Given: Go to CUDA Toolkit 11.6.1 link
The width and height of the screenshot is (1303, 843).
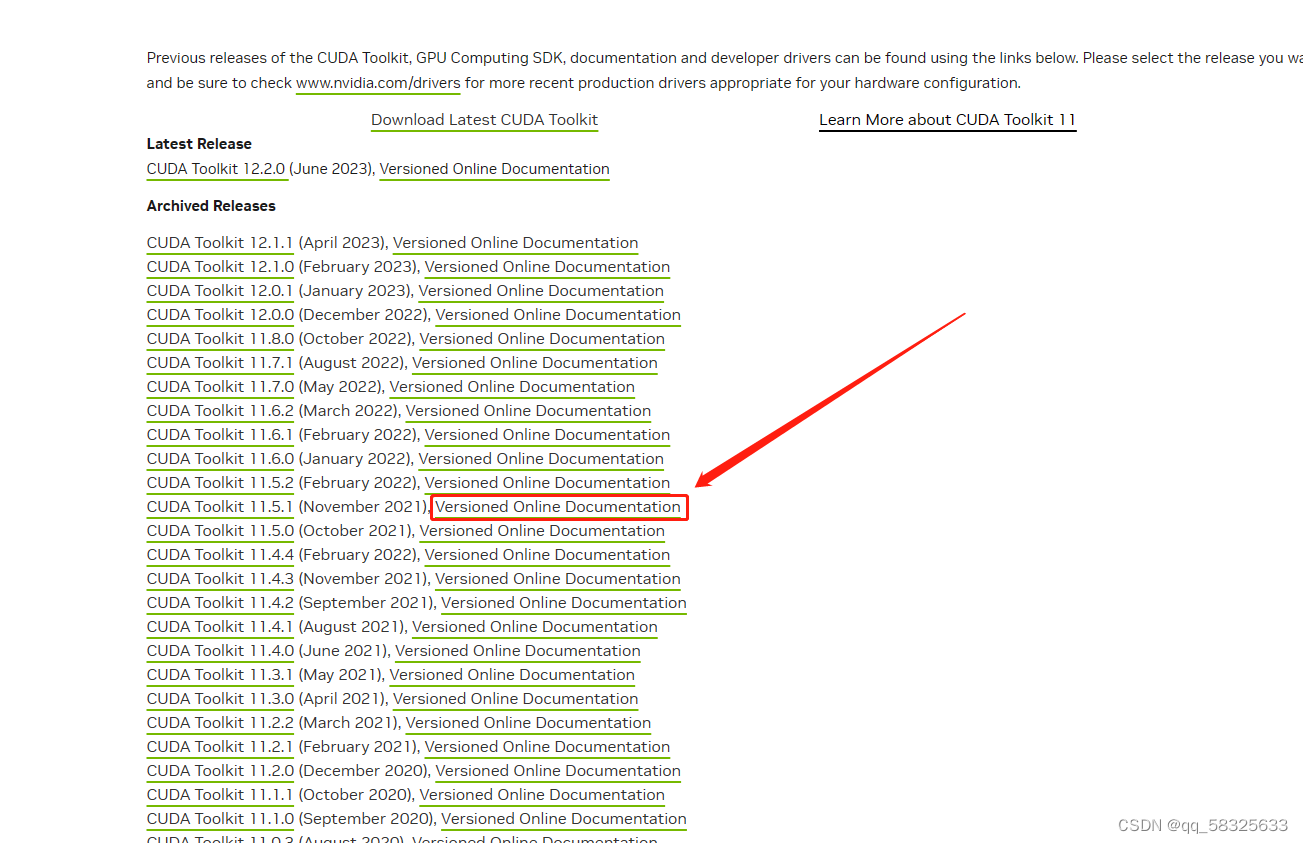Looking at the screenshot, I should [x=220, y=435].
